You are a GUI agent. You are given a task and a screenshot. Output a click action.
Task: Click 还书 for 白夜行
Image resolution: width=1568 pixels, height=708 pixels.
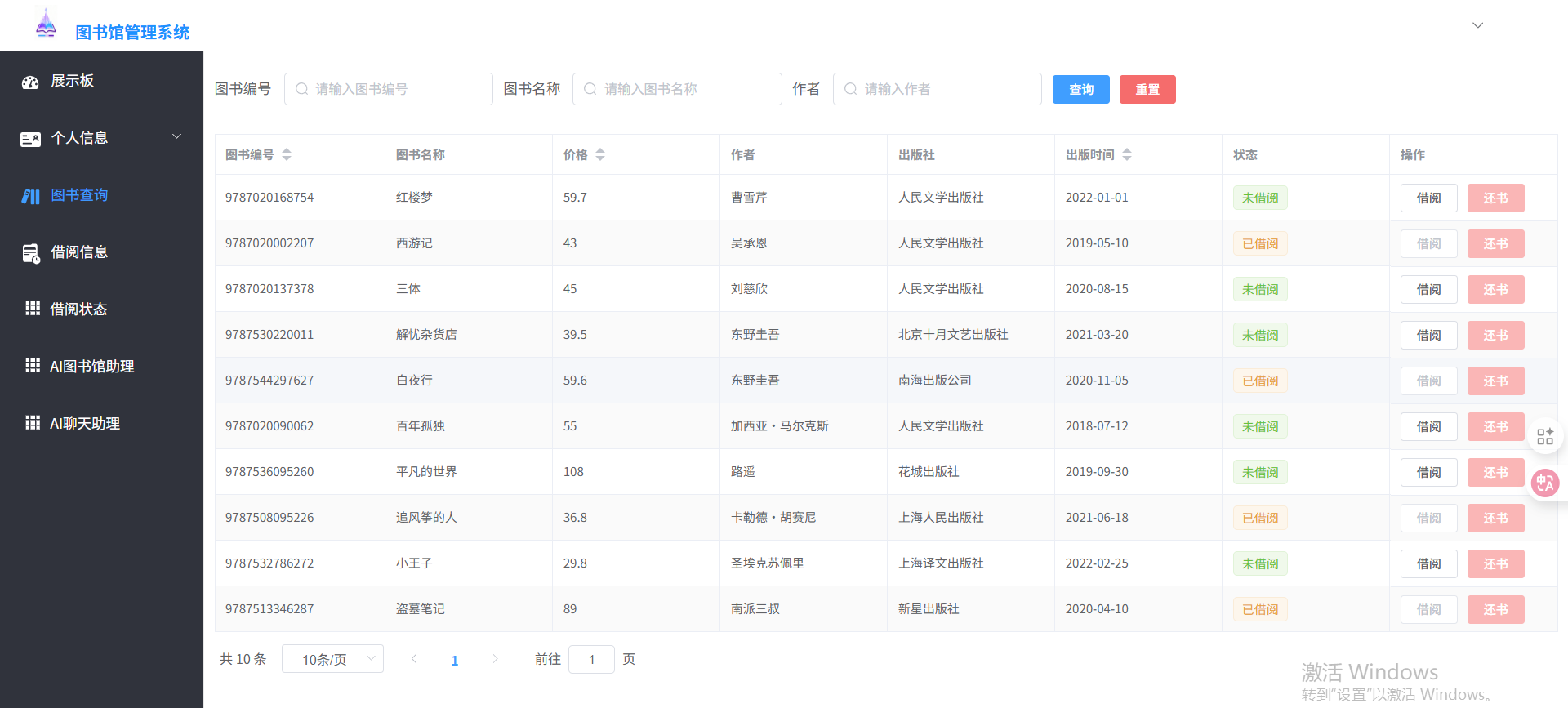(1496, 381)
